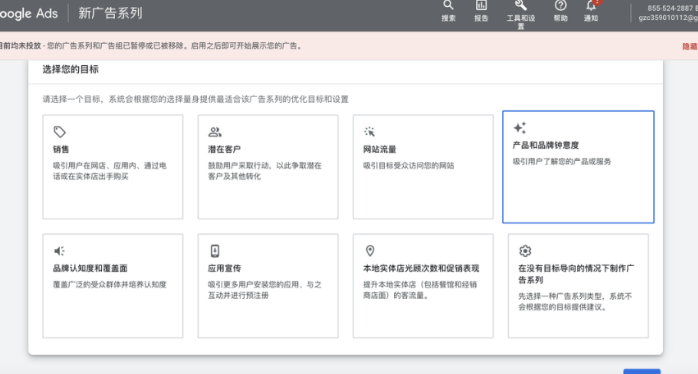Image resolution: width=698 pixels, height=374 pixels.
Task: Click the website traffic (网站流量) cursor icon
Action: coord(369,132)
